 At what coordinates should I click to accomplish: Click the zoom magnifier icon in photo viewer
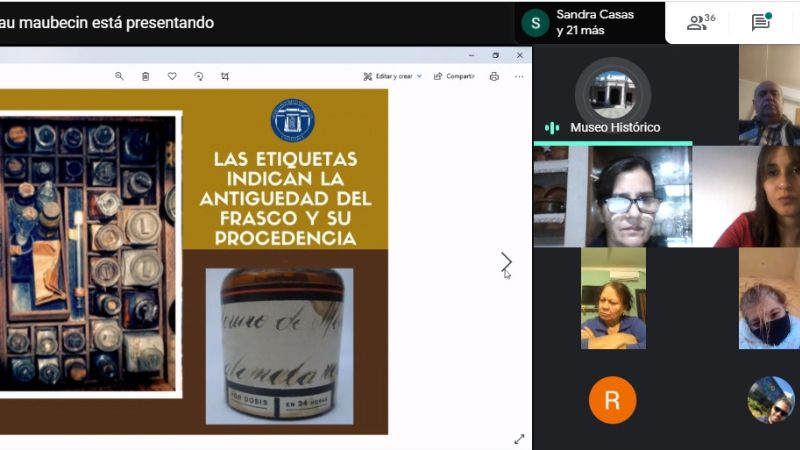(119, 76)
